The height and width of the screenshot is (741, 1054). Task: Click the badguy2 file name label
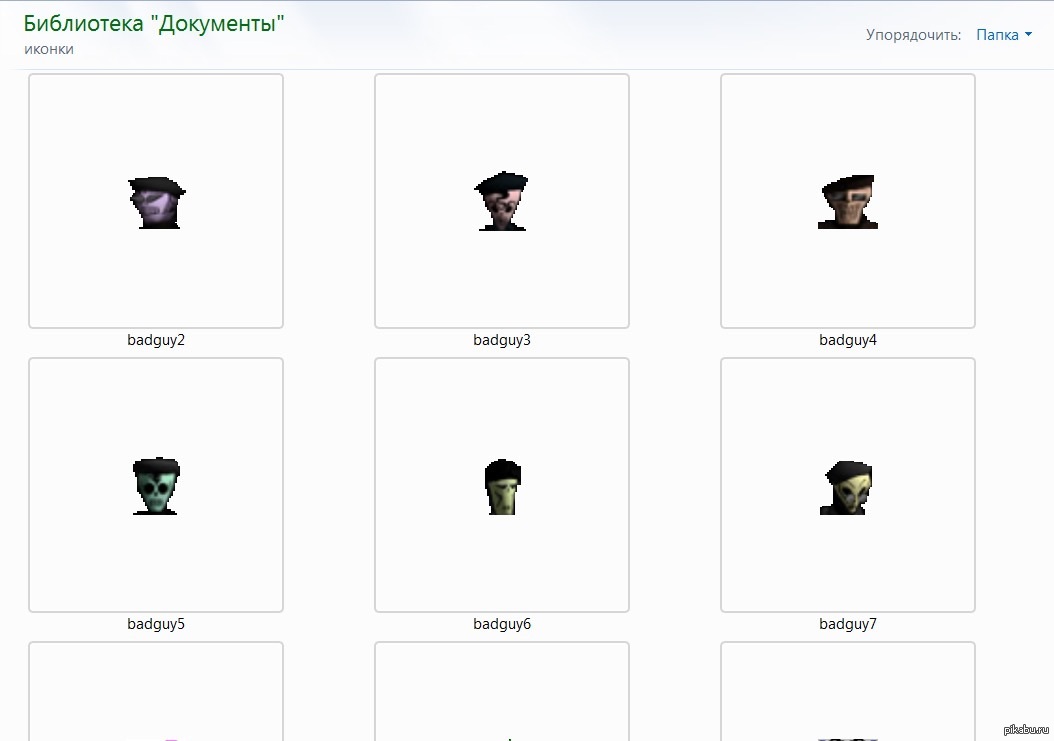click(156, 340)
